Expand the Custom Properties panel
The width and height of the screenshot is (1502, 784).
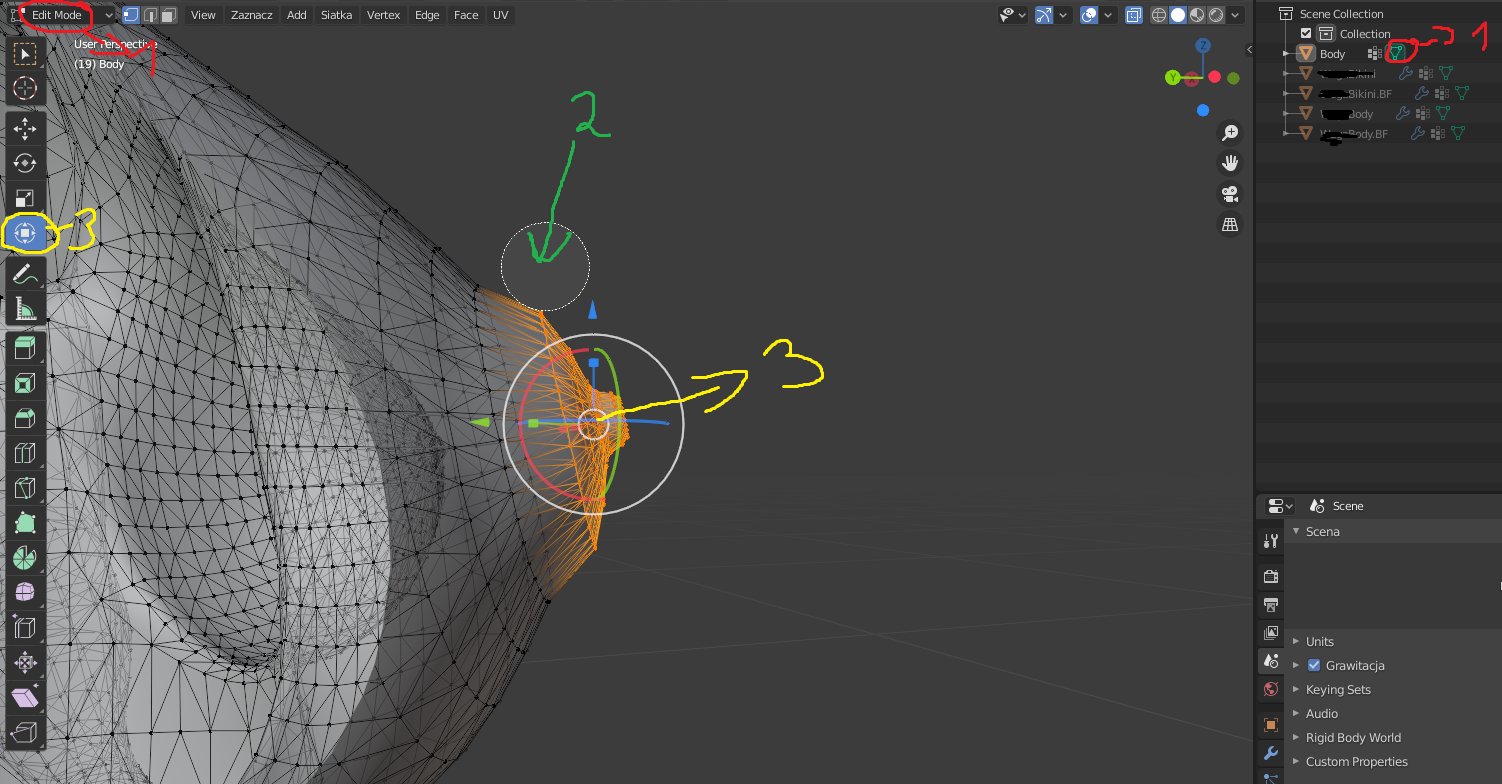point(1296,761)
